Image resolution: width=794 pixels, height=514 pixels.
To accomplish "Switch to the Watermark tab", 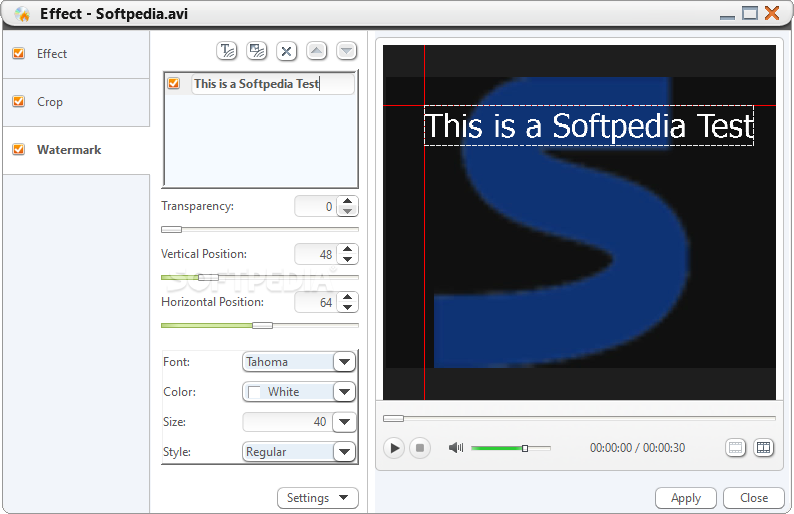I will [76, 150].
